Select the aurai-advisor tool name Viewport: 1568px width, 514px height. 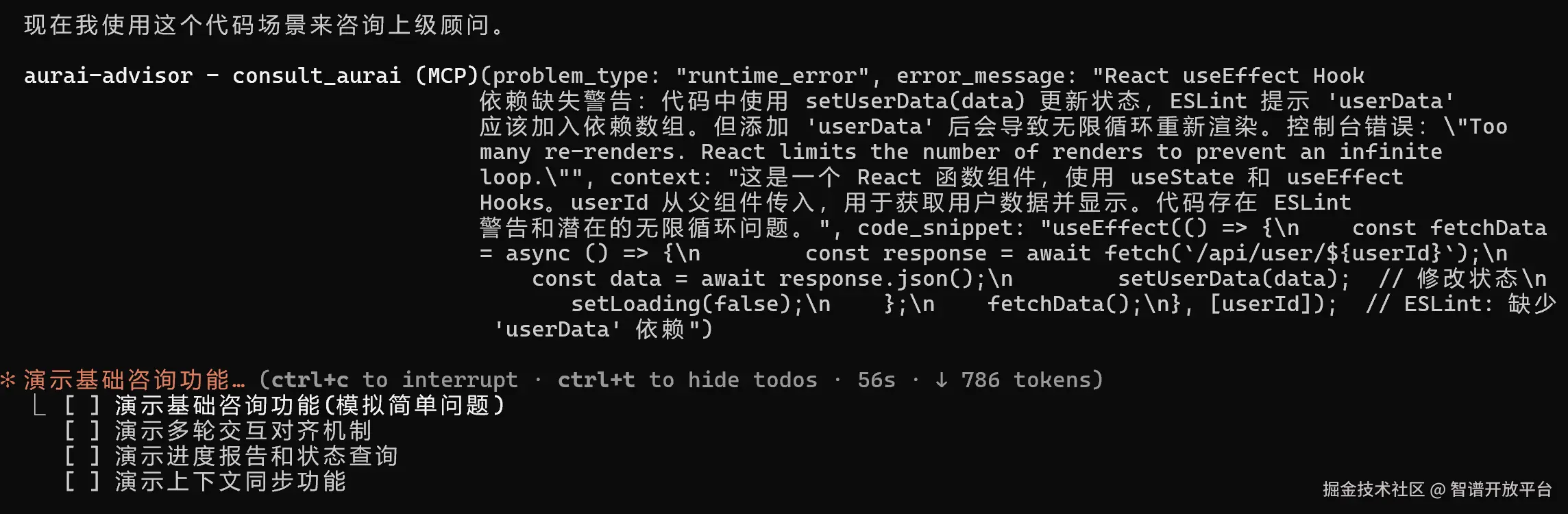pos(108,75)
